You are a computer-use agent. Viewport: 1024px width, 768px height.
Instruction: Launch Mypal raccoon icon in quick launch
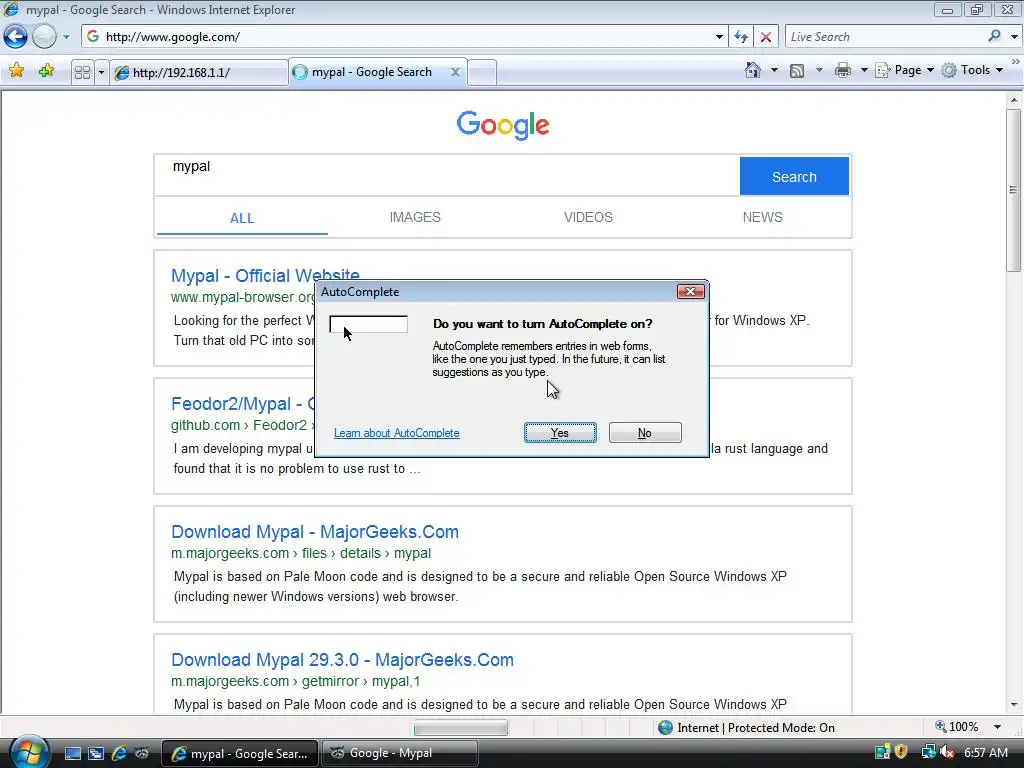coord(142,753)
